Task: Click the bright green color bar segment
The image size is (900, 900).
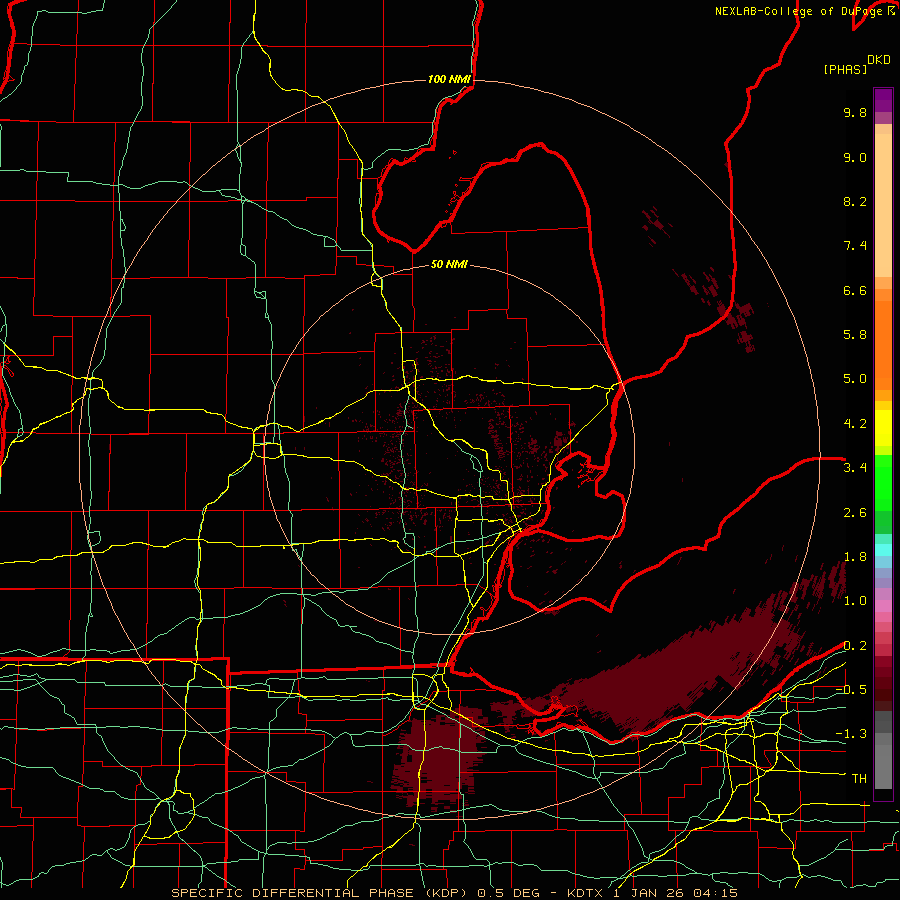Action: click(883, 483)
